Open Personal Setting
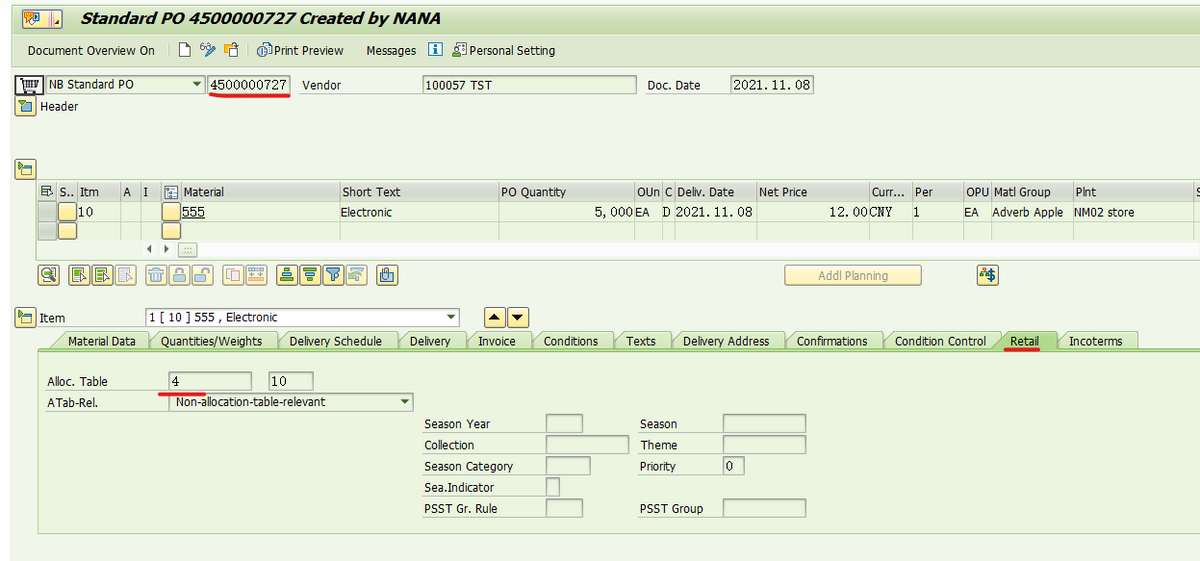Viewport: 1200px width, 561px height. click(503, 50)
